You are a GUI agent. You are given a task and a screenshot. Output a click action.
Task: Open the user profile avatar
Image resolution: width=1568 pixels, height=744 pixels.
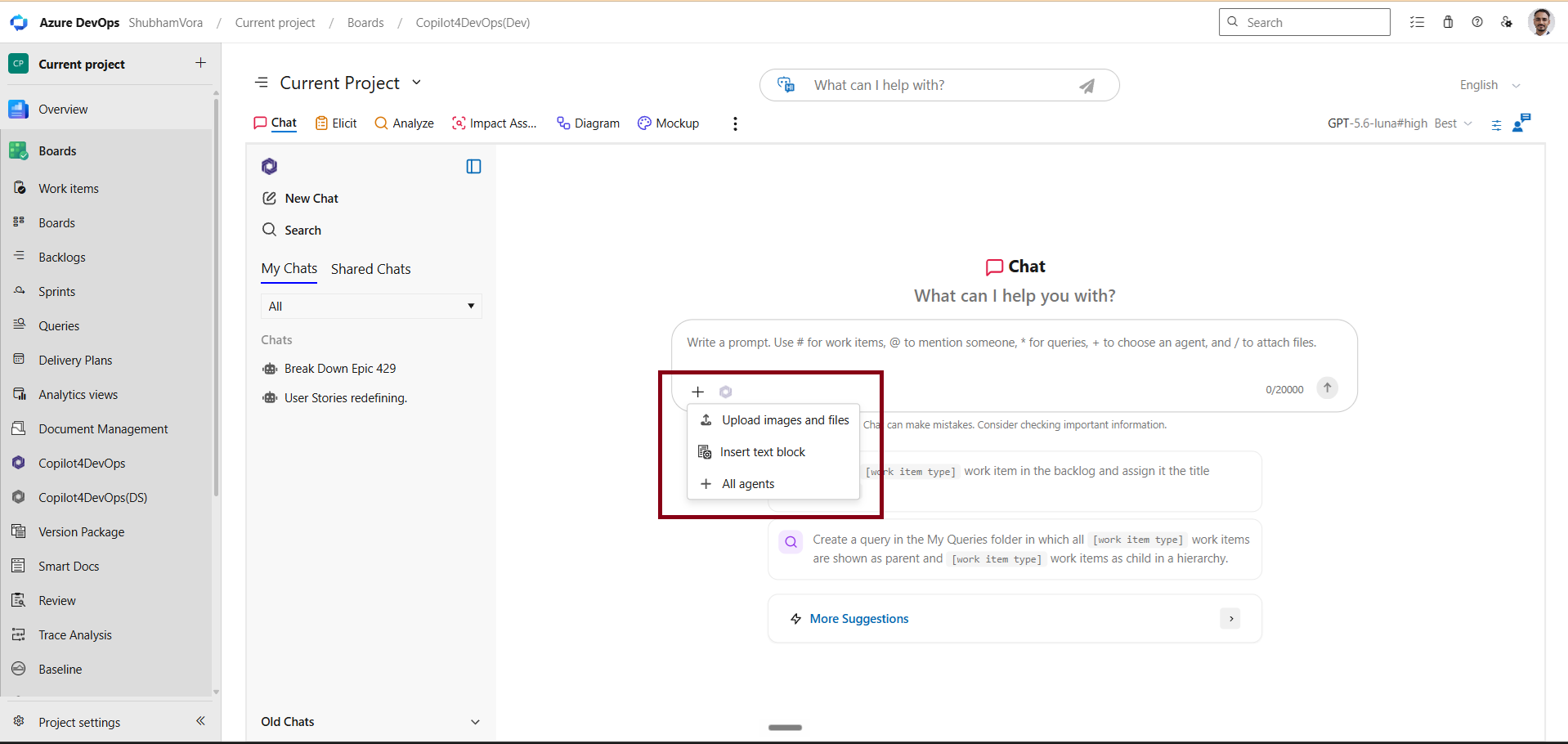click(1541, 22)
